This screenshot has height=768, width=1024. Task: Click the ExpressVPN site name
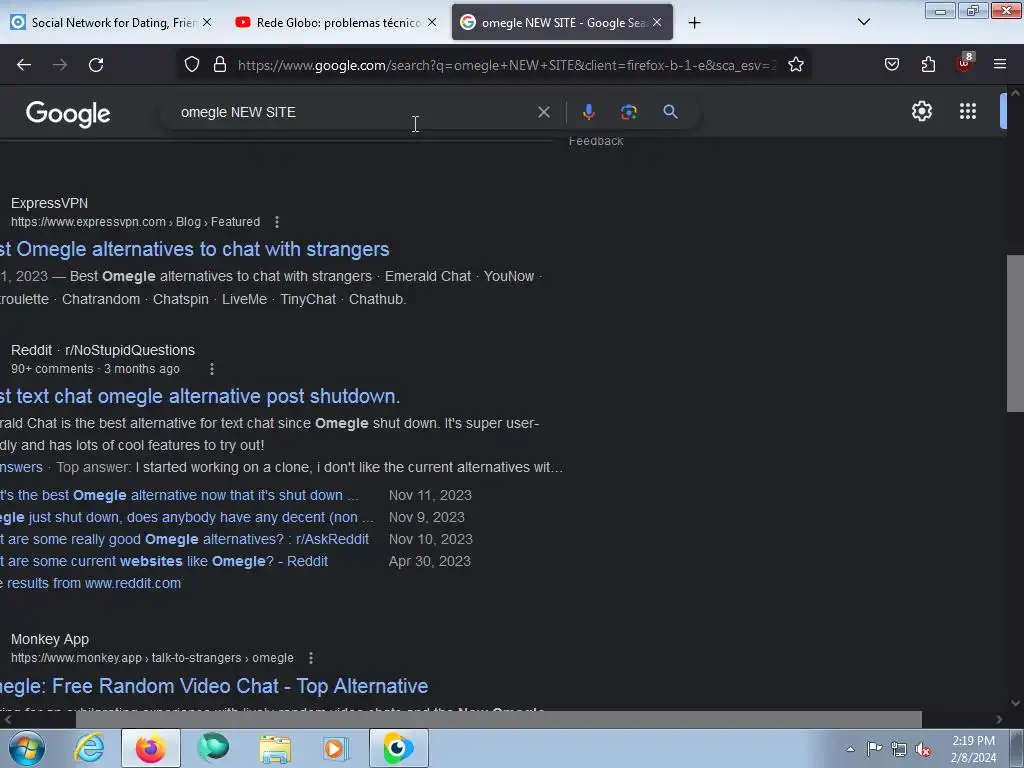tap(49, 203)
